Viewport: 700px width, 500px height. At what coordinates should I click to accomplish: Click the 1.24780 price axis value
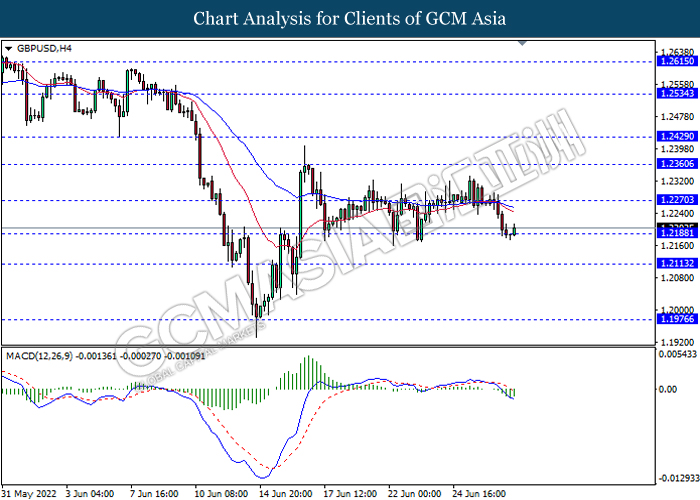click(678, 117)
